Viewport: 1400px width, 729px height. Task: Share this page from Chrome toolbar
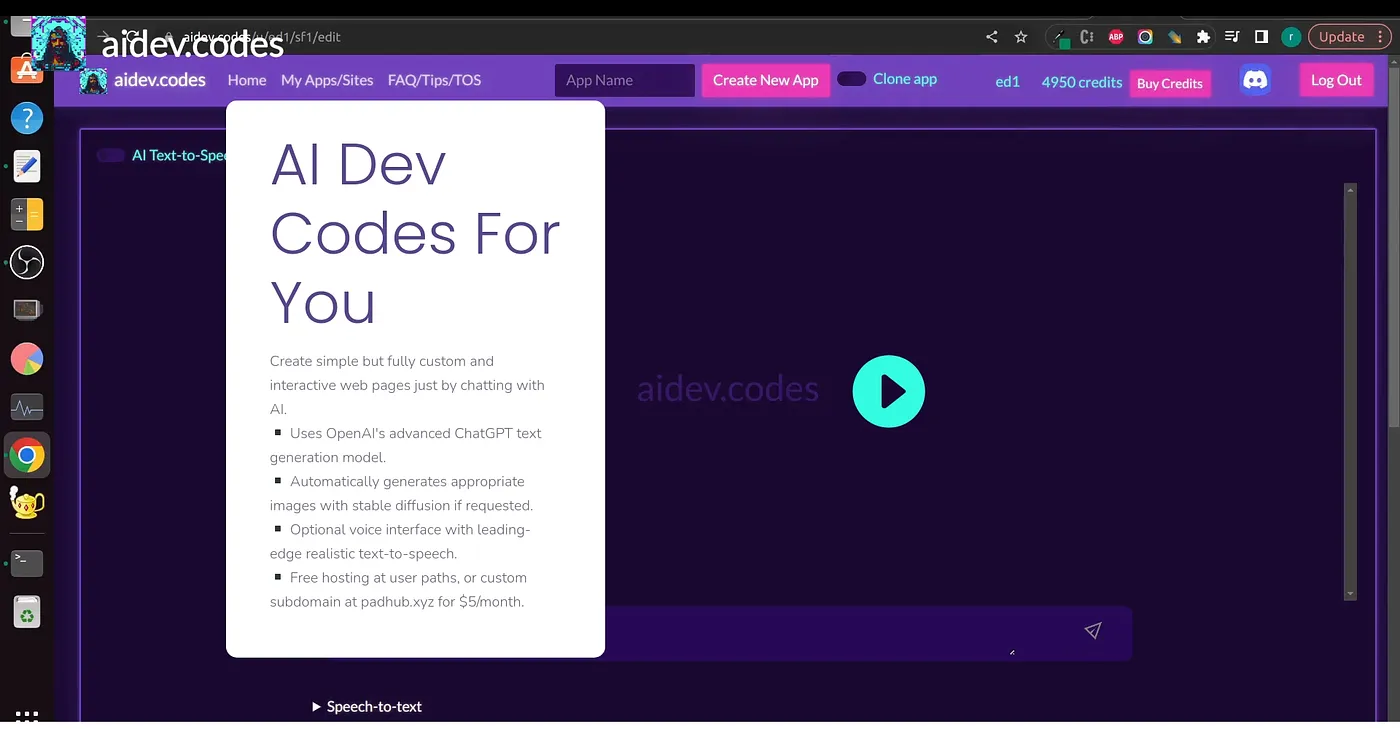[x=992, y=37]
